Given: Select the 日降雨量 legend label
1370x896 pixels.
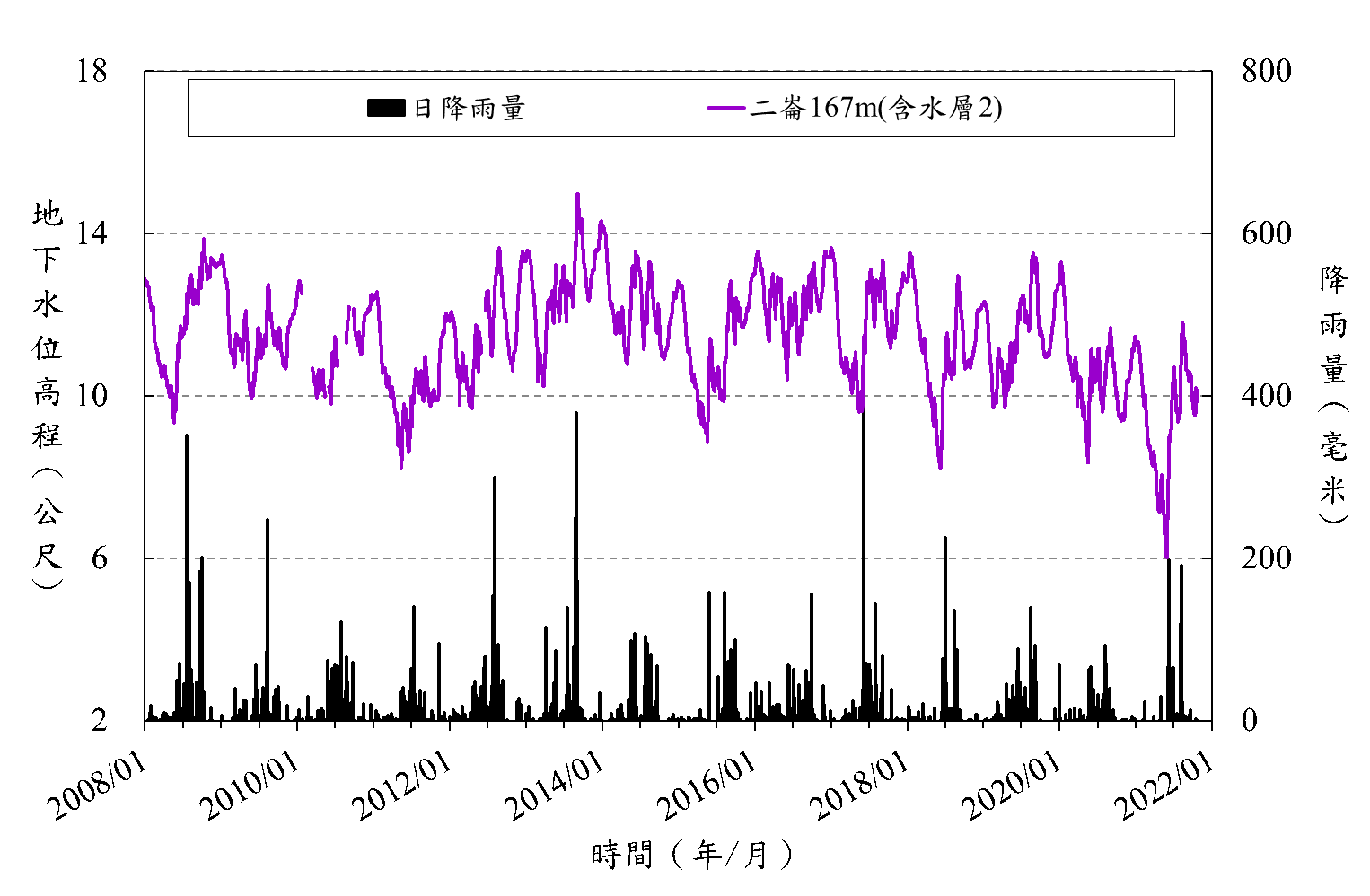Looking at the screenshot, I should pyautogui.click(x=469, y=109).
